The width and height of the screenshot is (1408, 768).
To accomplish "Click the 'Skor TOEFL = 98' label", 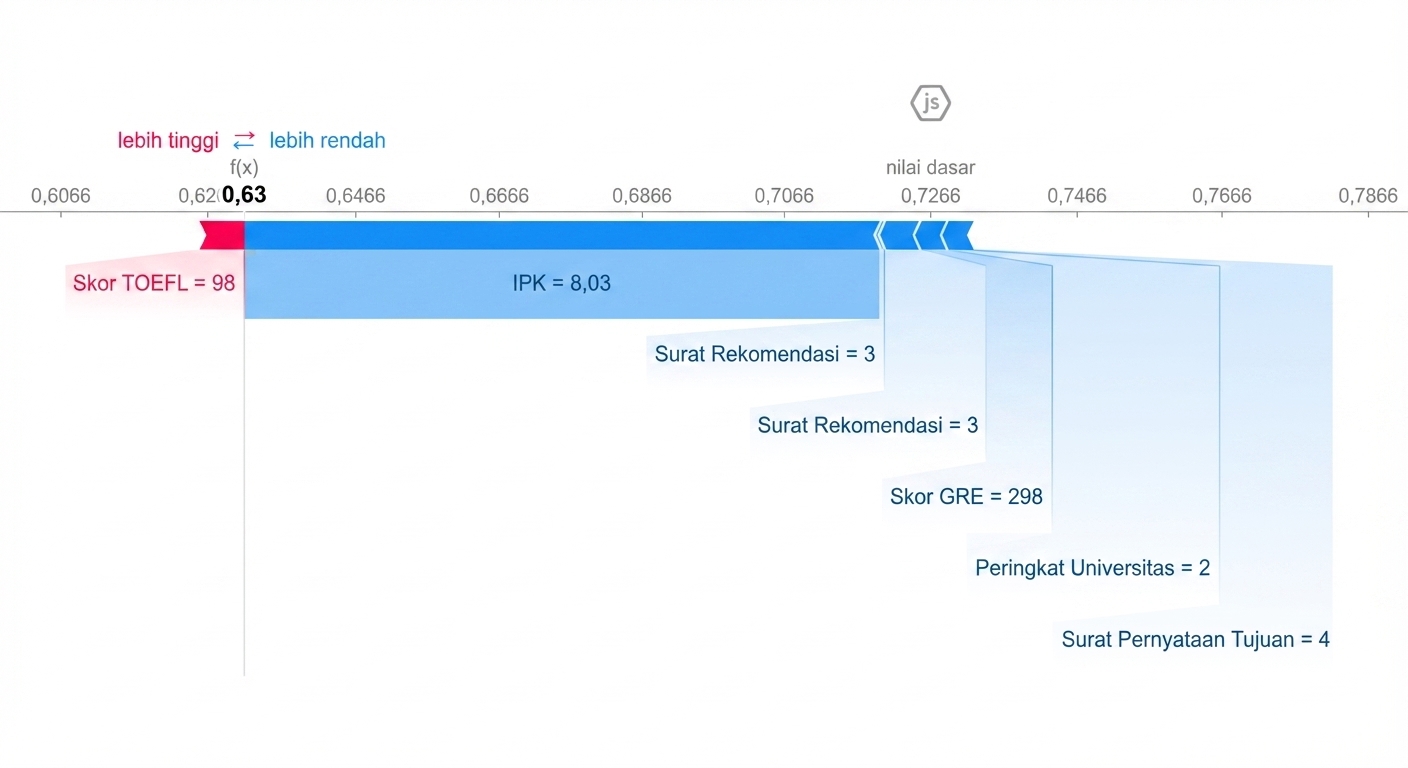I will 154,283.
